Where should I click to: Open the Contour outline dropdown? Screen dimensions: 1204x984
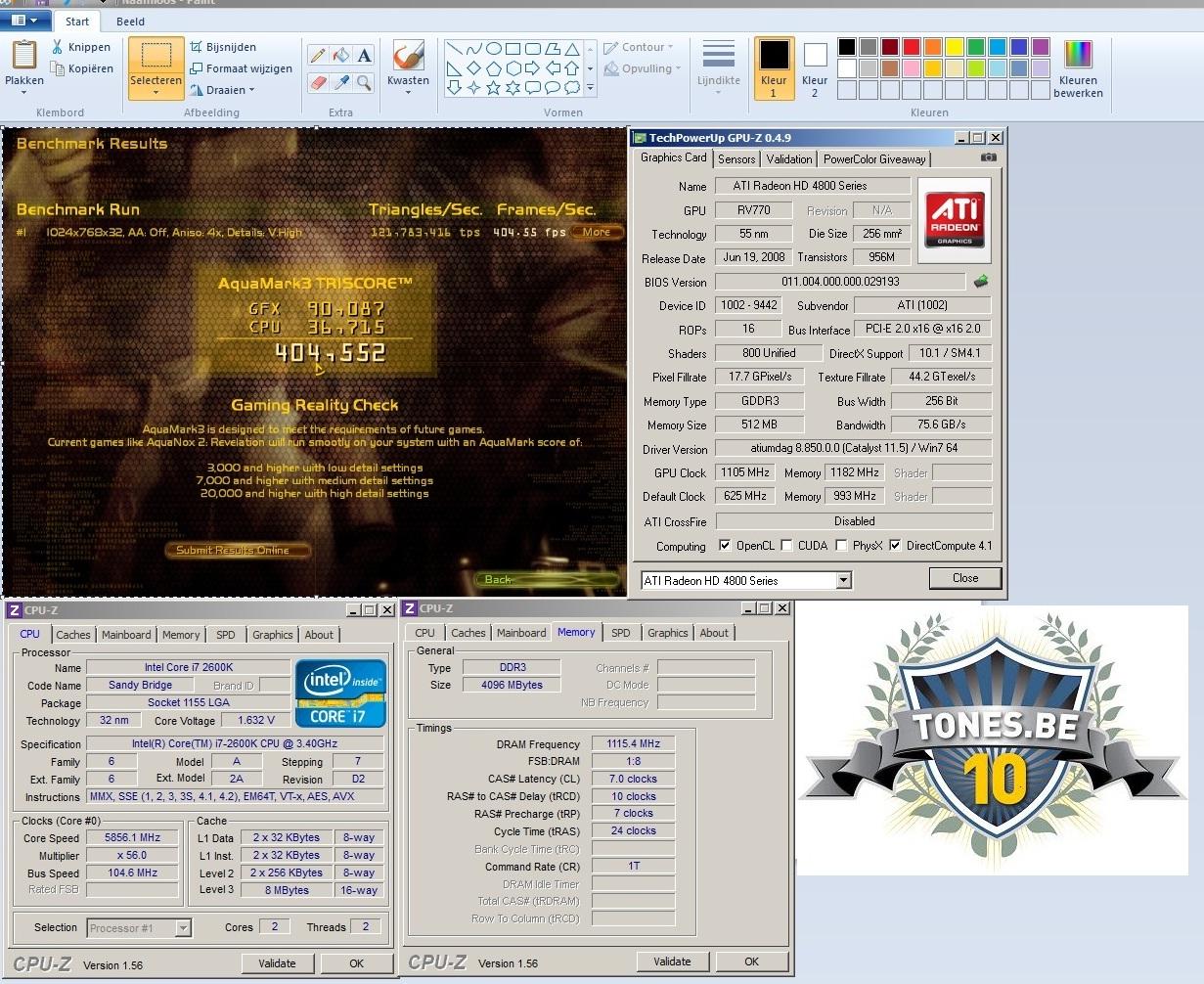coord(640,47)
